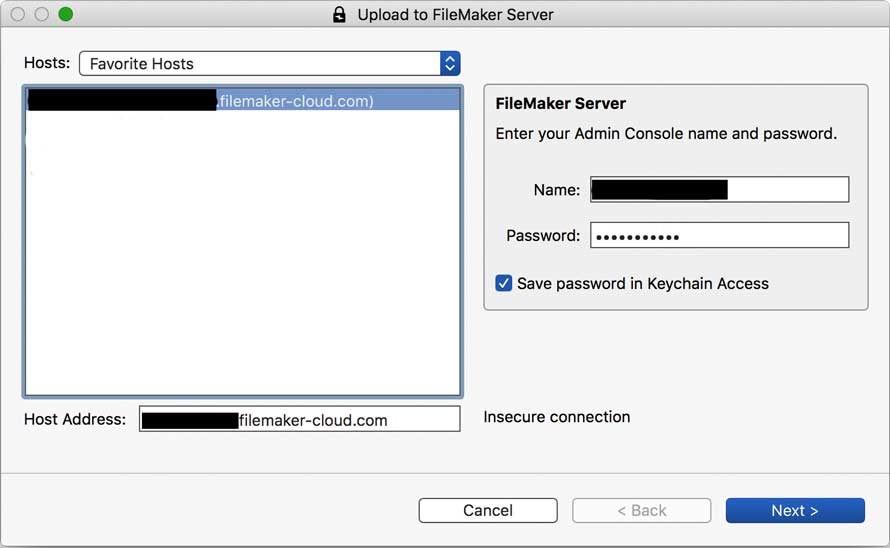Click the Admin Console Name field
890x548 pixels.
pyautogui.click(x=719, y=190)
